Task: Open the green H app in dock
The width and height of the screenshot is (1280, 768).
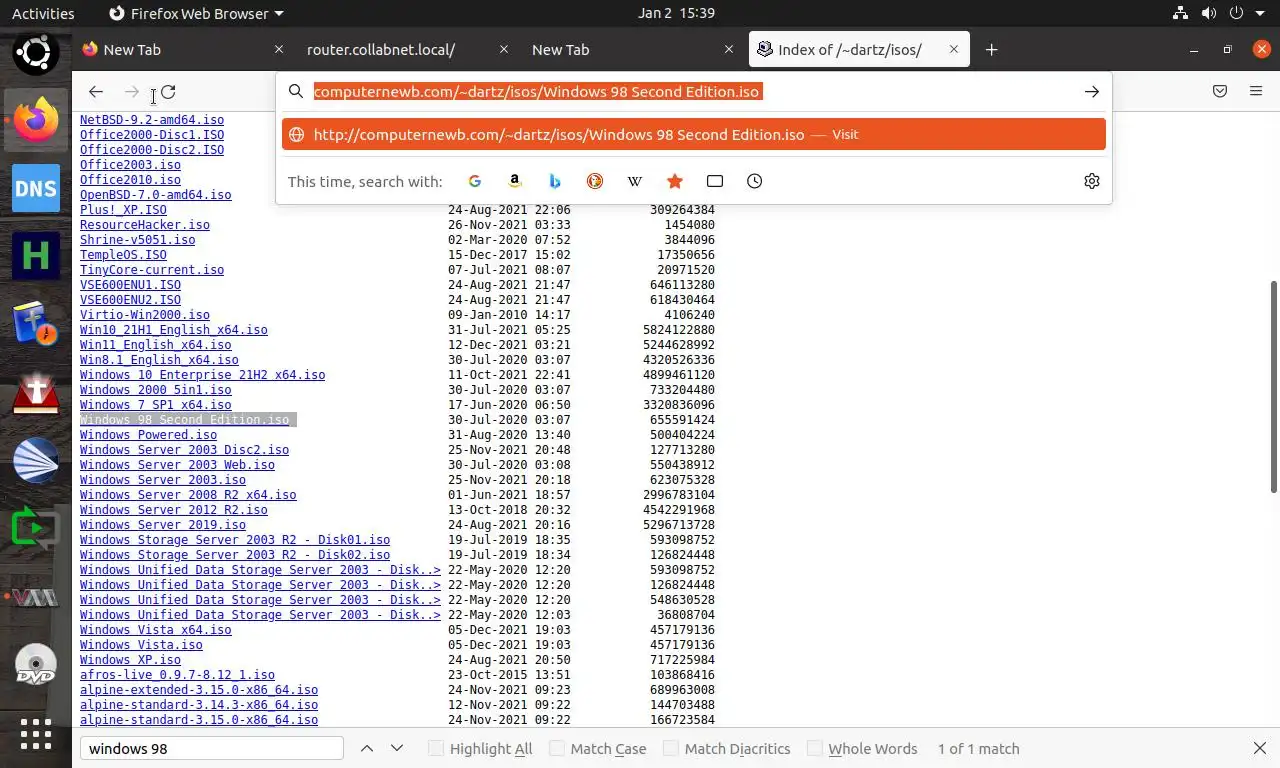Action: (x=36, y=258)
